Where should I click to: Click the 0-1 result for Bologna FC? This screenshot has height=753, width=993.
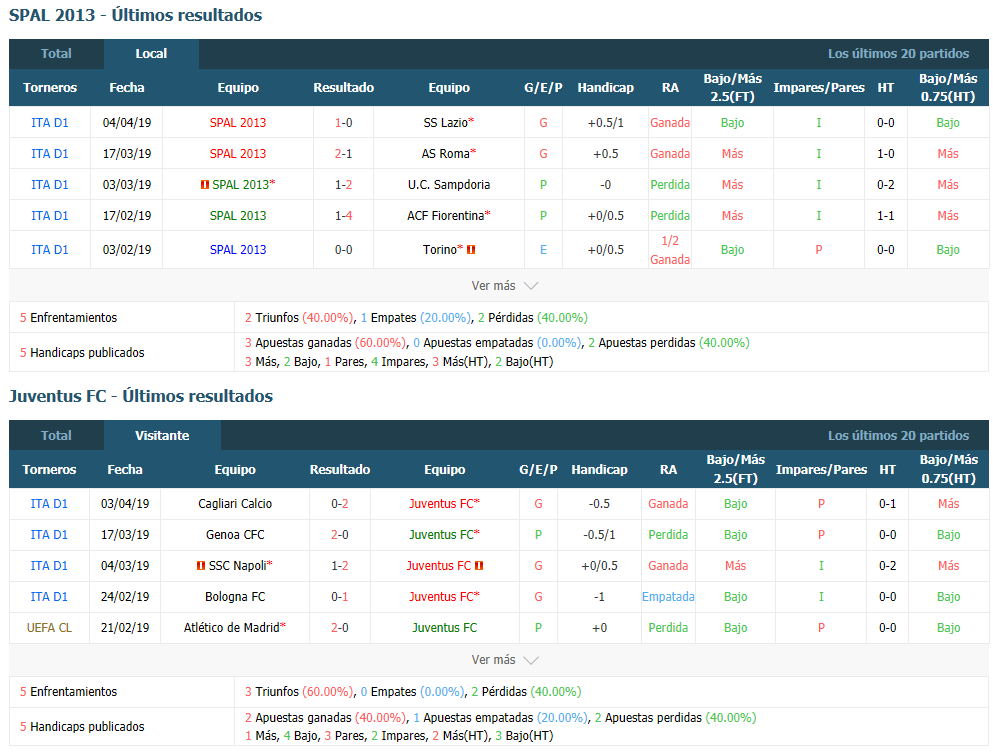point(339,597)
